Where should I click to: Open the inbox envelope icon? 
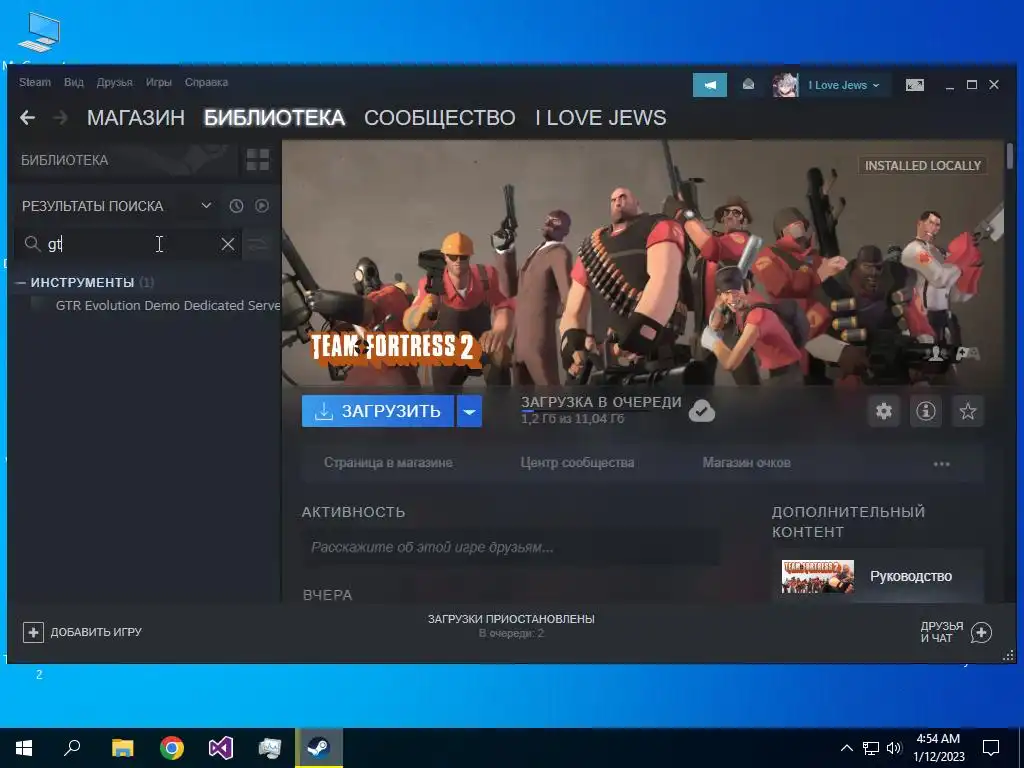coord(748,85)
